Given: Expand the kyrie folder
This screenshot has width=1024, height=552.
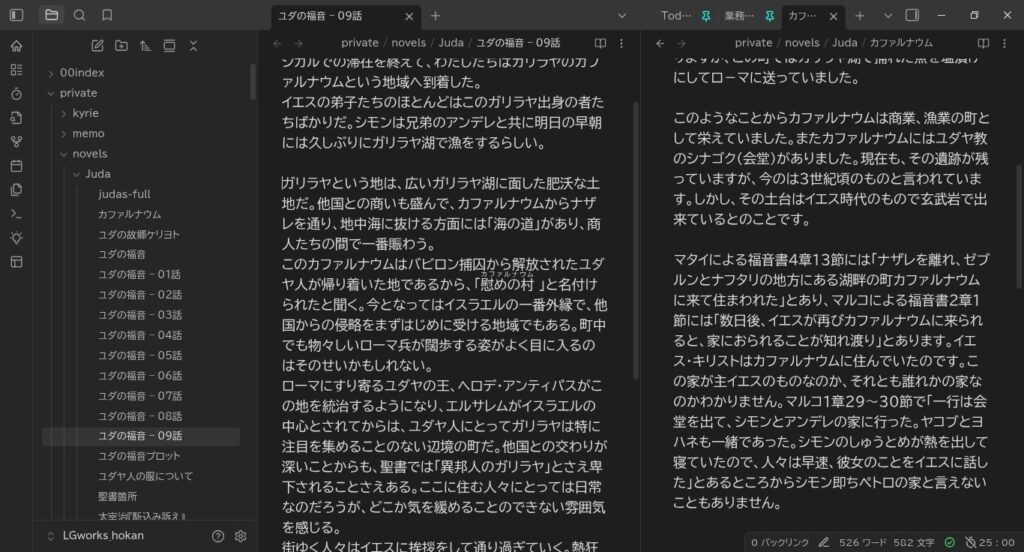Looking at the screenshot, I should [86, 114].
